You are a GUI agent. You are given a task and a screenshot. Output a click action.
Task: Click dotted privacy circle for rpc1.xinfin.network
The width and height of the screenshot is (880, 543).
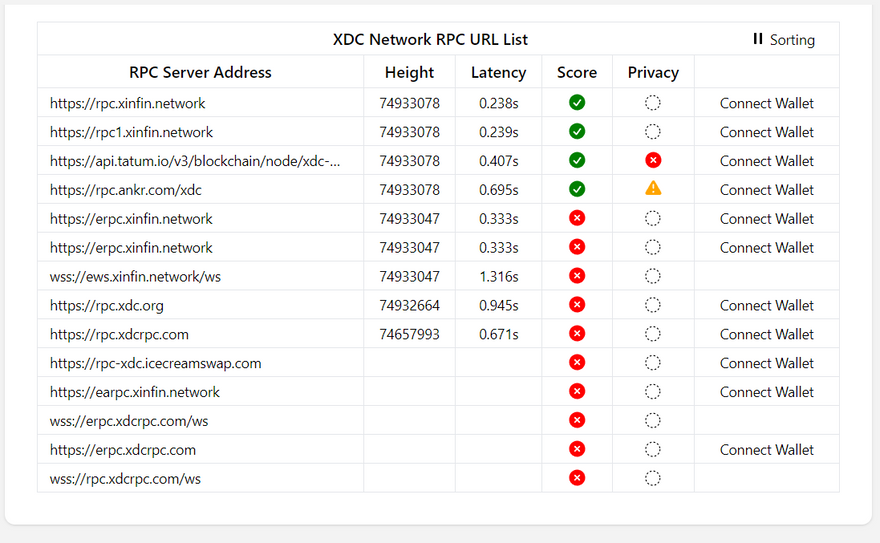click(x=653, y=131)
